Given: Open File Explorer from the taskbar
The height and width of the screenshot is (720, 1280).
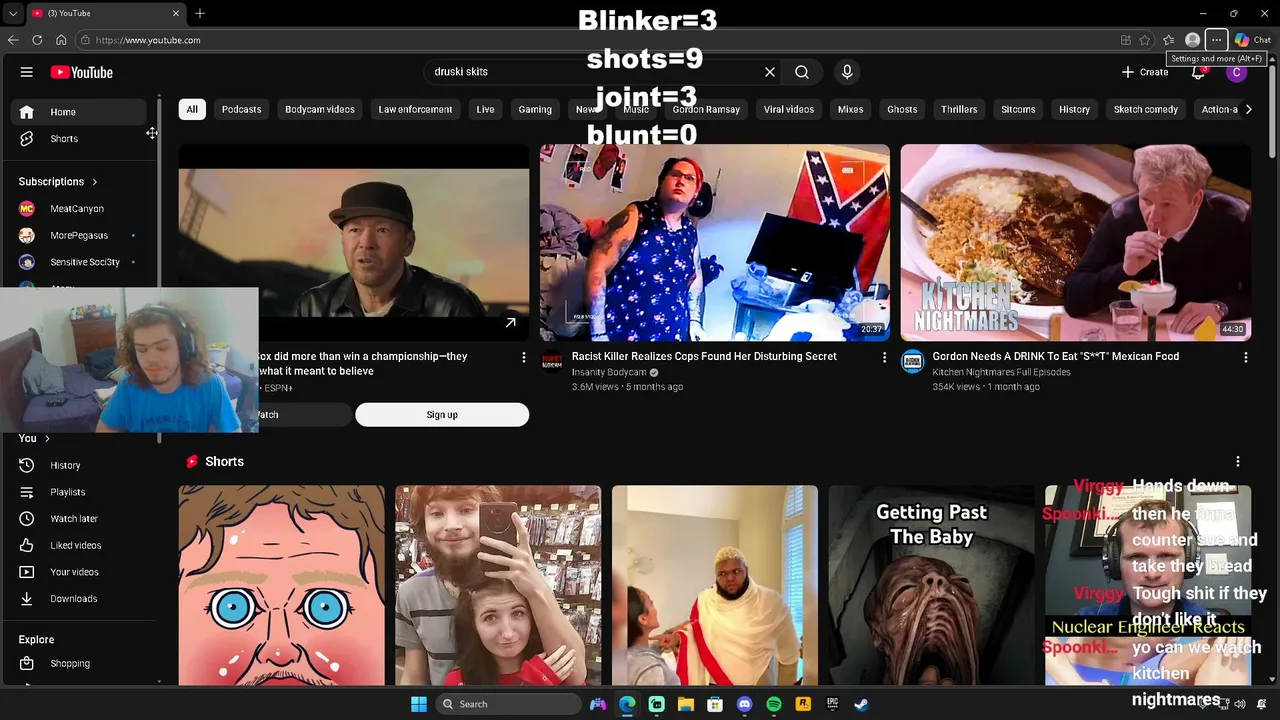Looking at the screenshot, I should (x=686, y=704).
